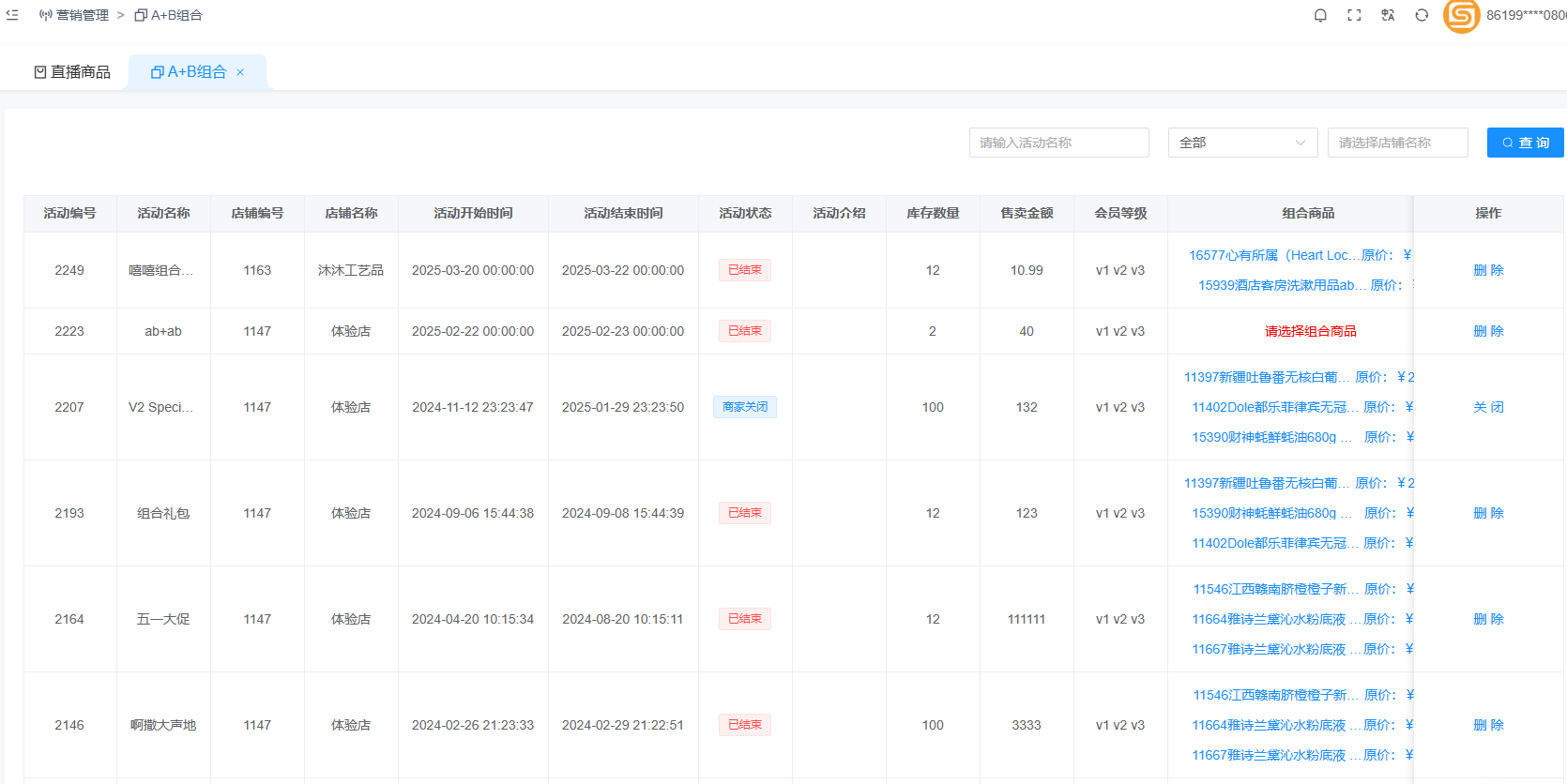1567x784 pixels.
Task: Click the 商家关闭 status tag
Action: click(745, 407)
